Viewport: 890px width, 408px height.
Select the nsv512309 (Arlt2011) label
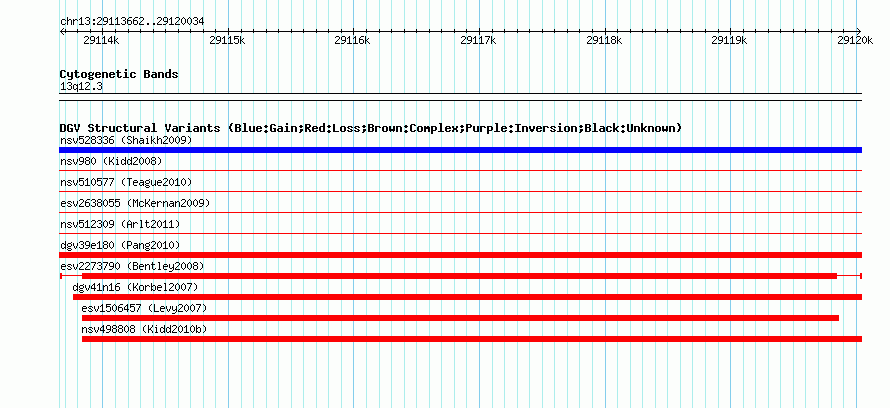[120, 224]
